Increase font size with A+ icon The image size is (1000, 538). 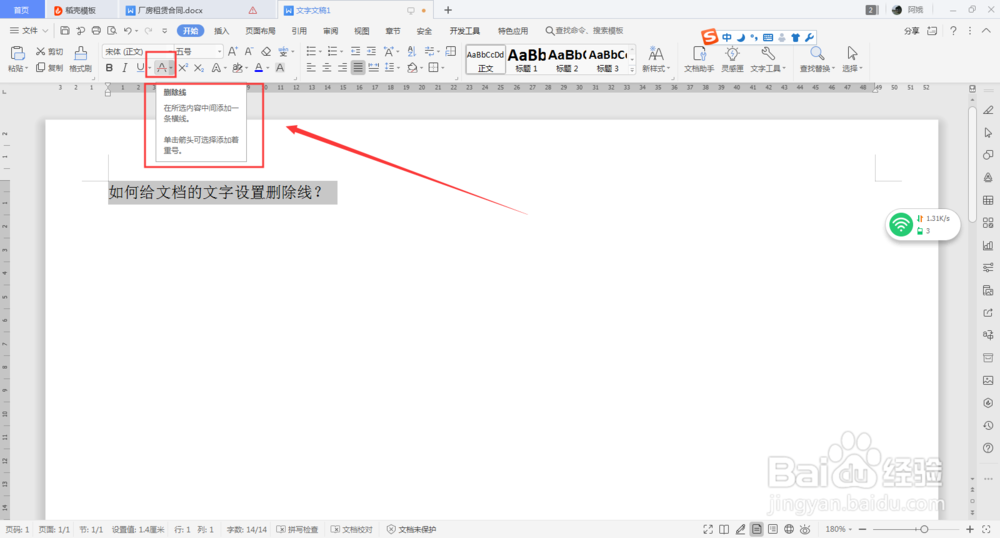233,51
